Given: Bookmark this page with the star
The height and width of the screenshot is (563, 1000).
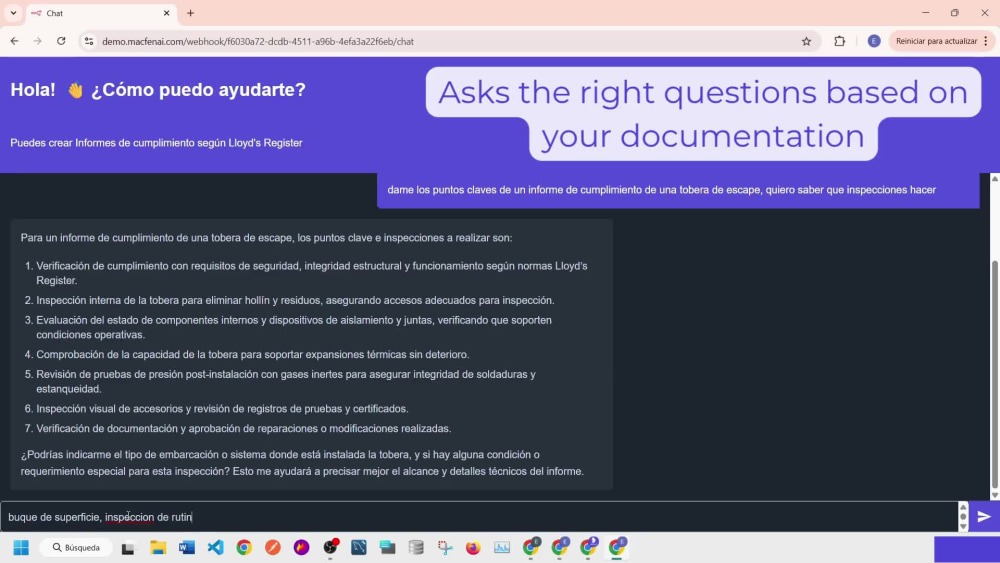Looking at the screenshot, I should (x=806, y=41).
